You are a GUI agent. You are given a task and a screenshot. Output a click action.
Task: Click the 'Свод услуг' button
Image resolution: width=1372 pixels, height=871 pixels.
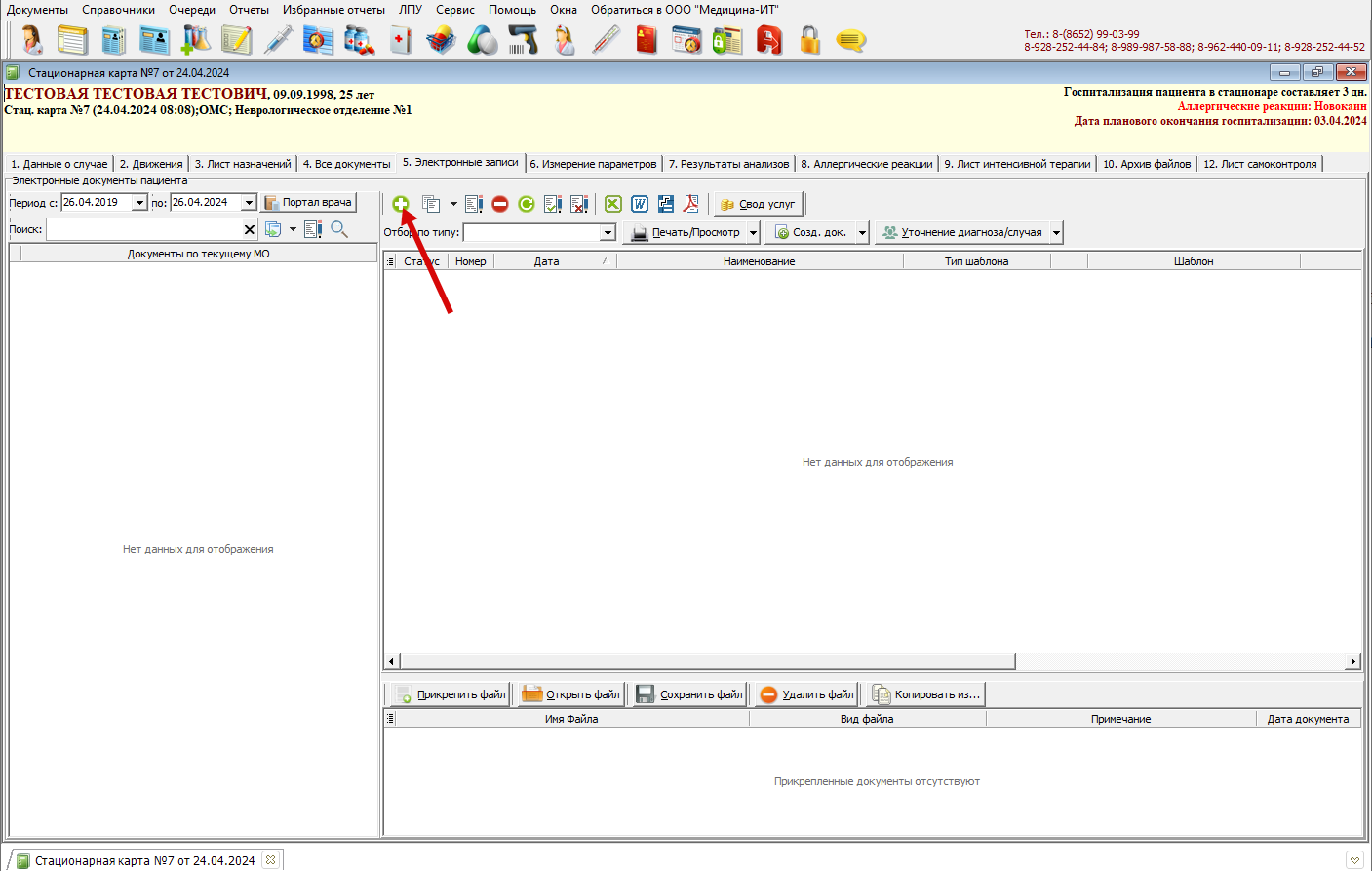[x=758, y=204]
